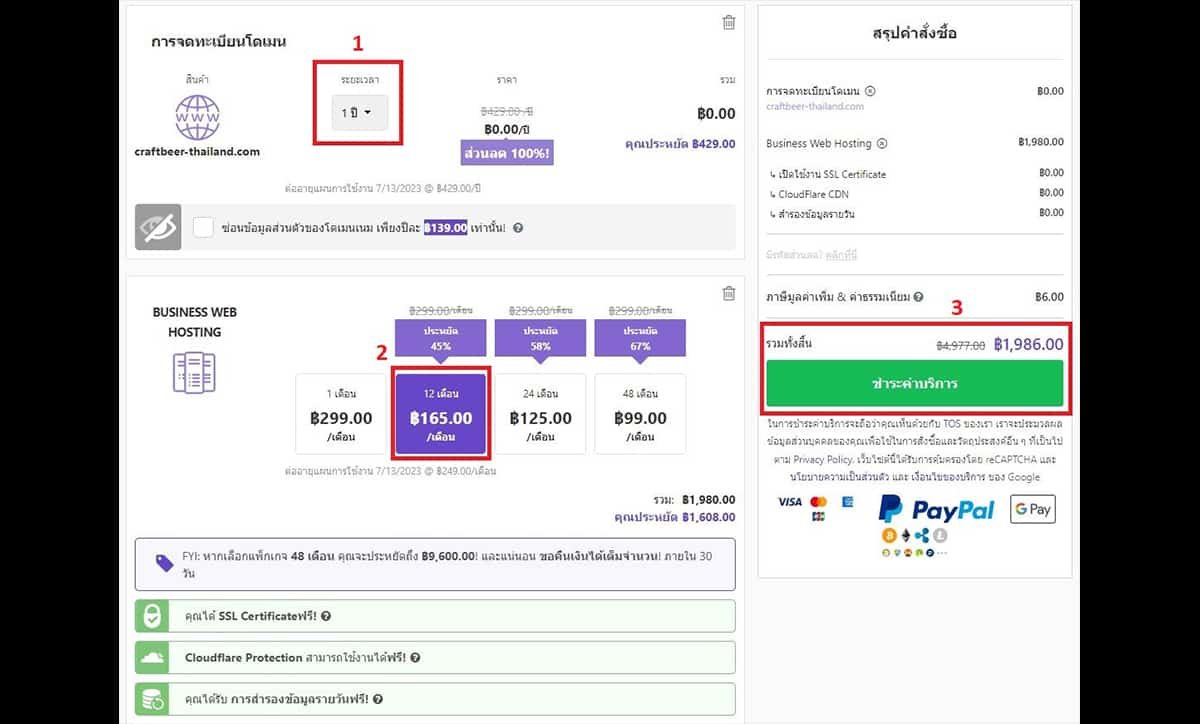Screen dimensions: 1200x724
Task: Remove Business Web Hosting using trash icon
Action: click(x=728, y=293)
